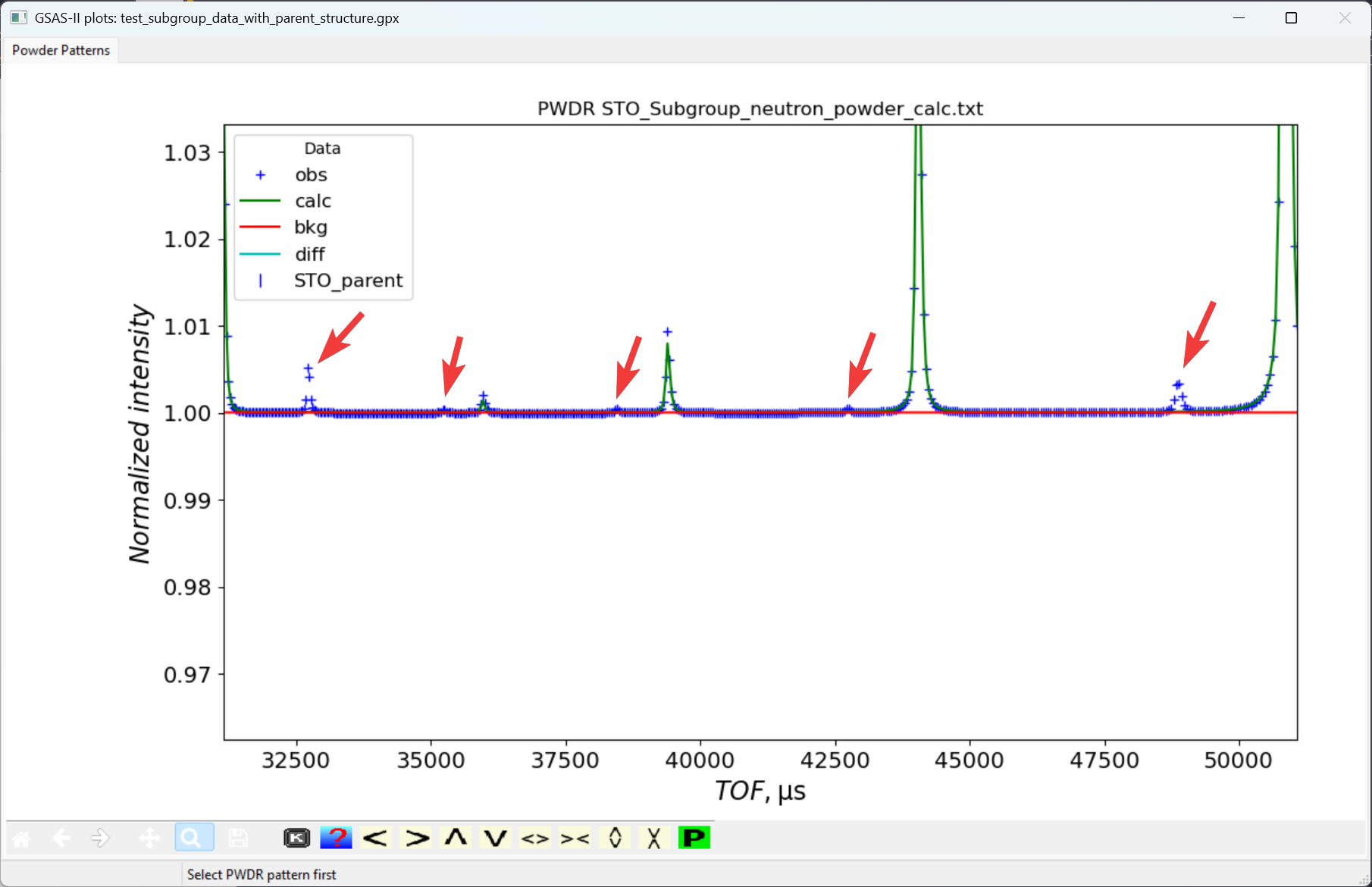Toggle the obs data series in the legend
Screen dimensions: 1372x887
pos(311,174)
